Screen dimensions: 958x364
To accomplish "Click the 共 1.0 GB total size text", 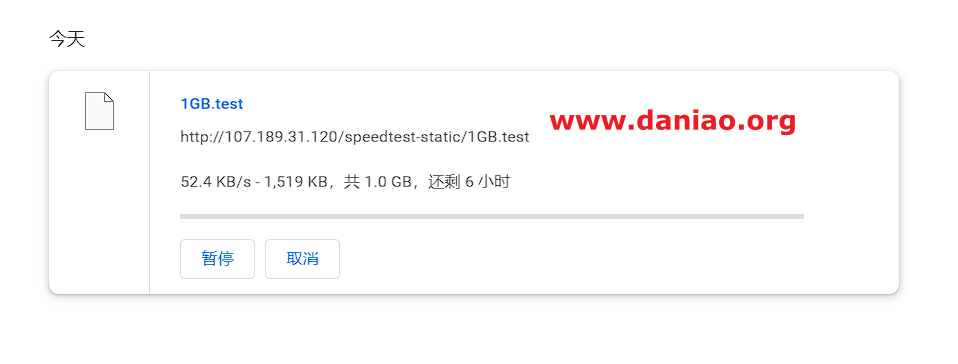I will [377, 182].
